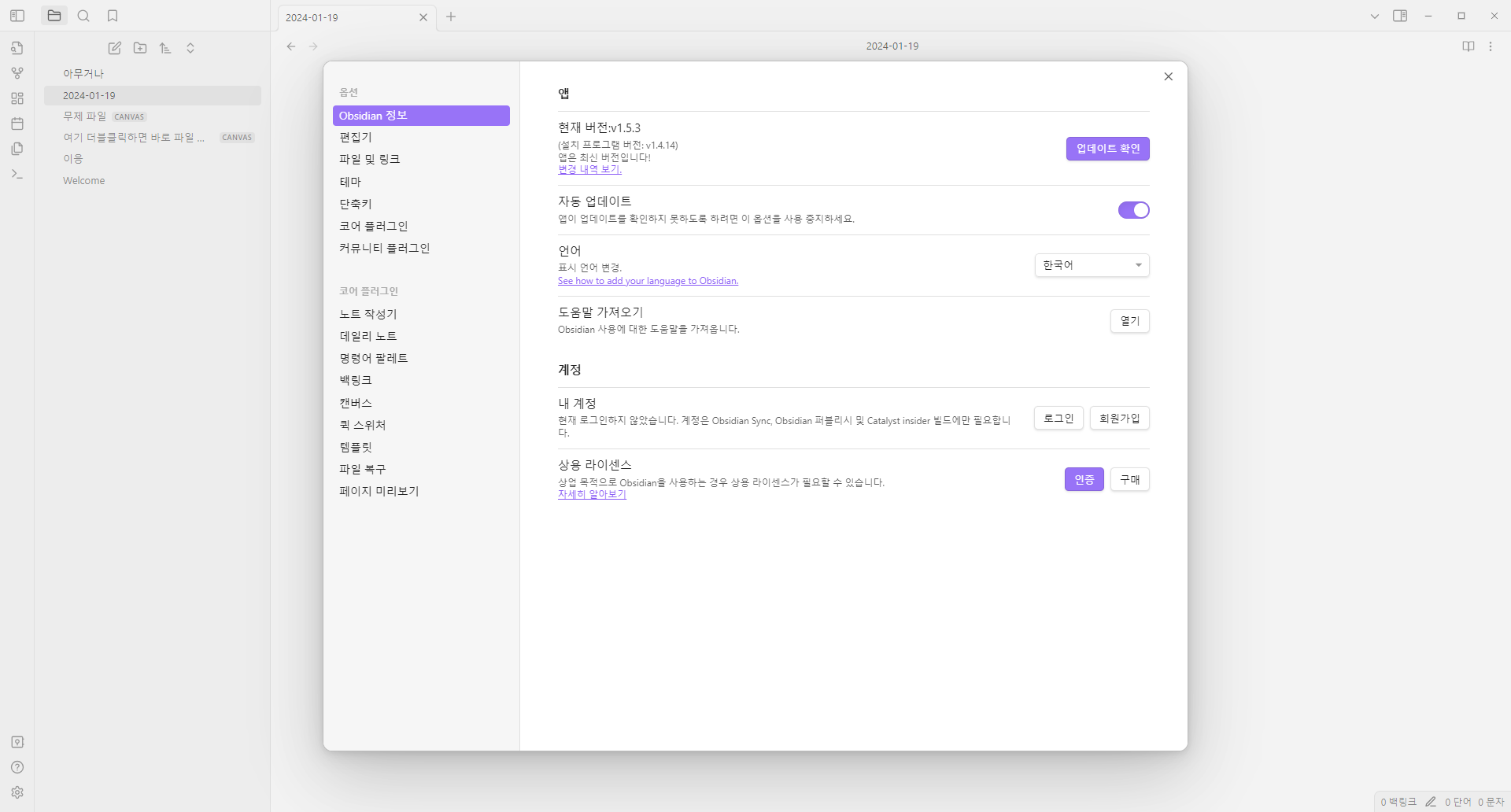Open the bookmarks icon in sidebar header

coord(113,16)
